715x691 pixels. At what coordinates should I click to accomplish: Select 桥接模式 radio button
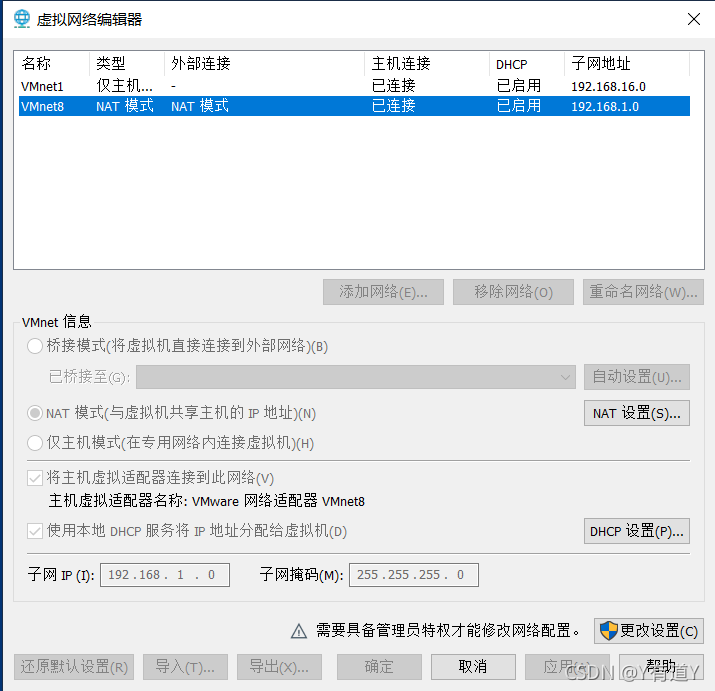(35, 346)
